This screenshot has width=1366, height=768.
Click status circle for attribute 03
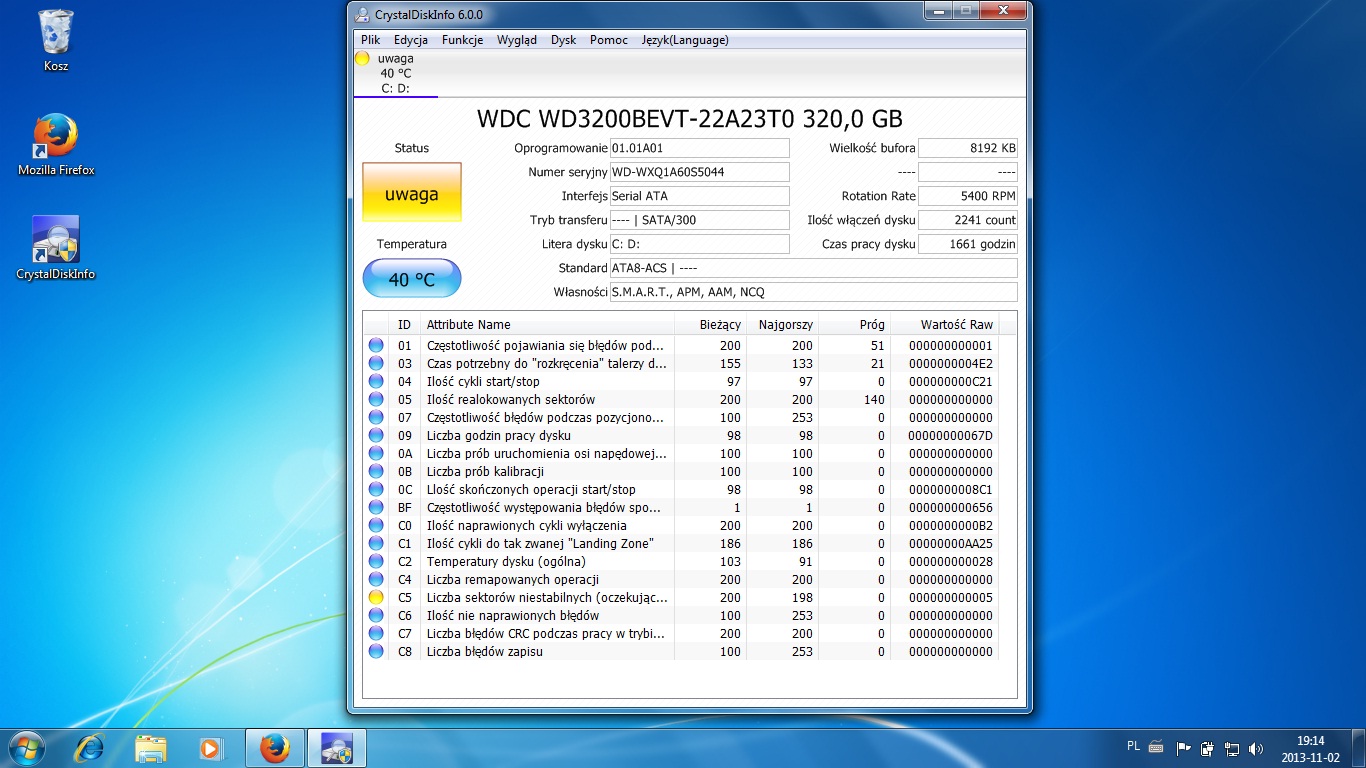376,363
